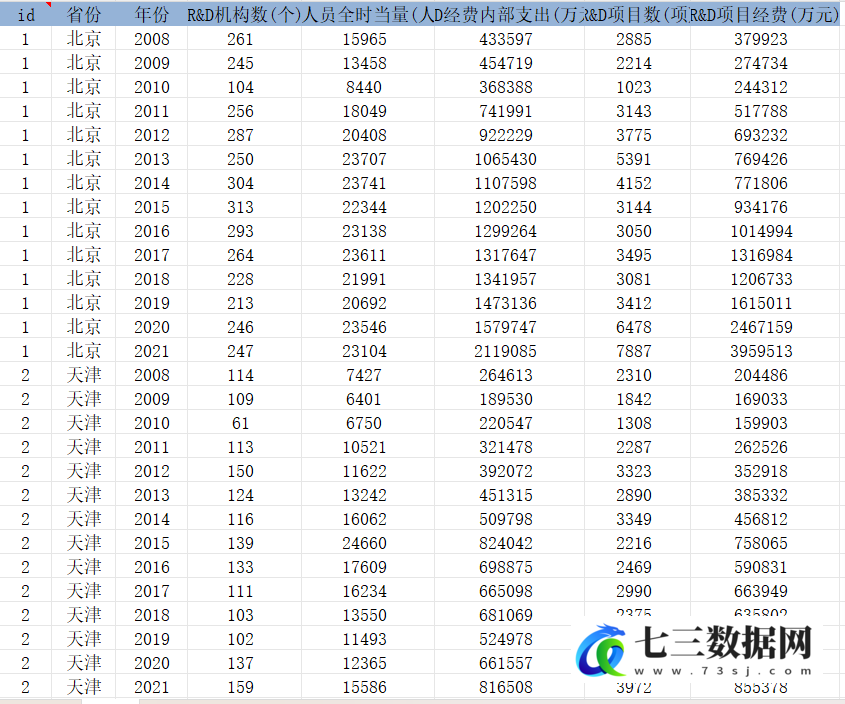
Task: Click the cell showing 663949
Action: coord(765,591)
